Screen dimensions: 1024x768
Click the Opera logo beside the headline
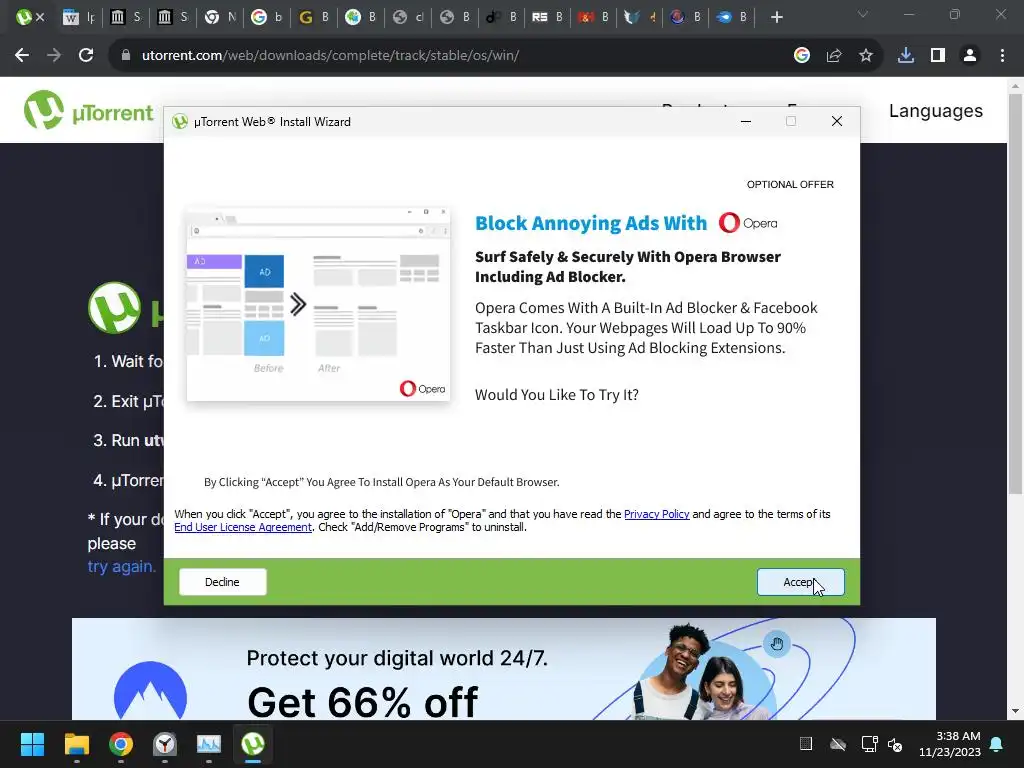[748, 223]
